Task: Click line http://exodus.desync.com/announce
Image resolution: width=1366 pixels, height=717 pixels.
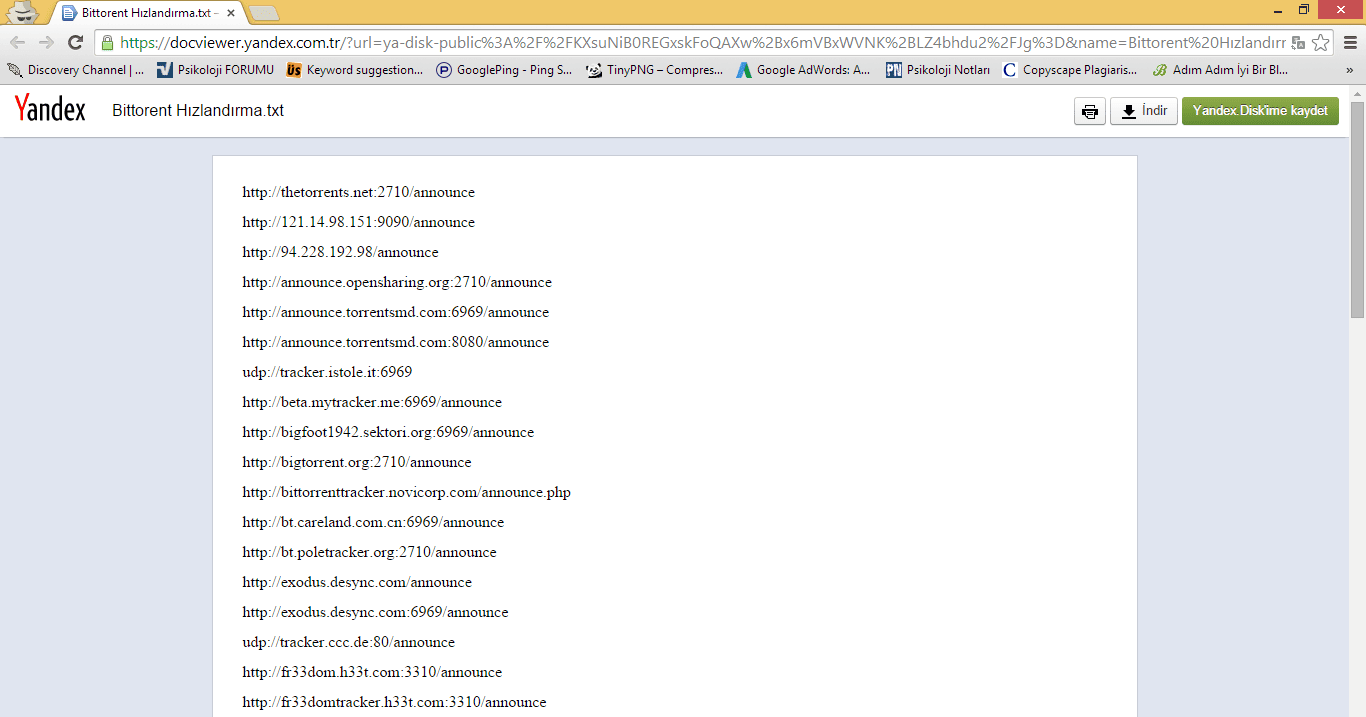Action: coord(357,582)
